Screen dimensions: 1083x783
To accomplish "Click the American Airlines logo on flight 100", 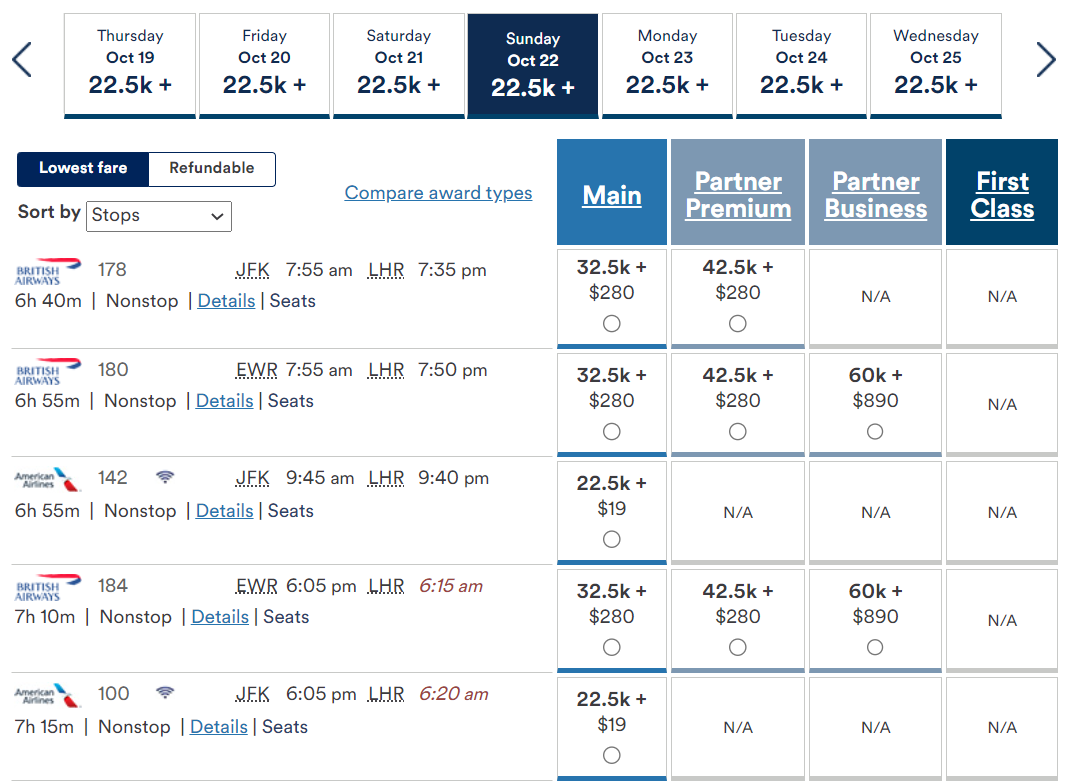I will (45, 694).
